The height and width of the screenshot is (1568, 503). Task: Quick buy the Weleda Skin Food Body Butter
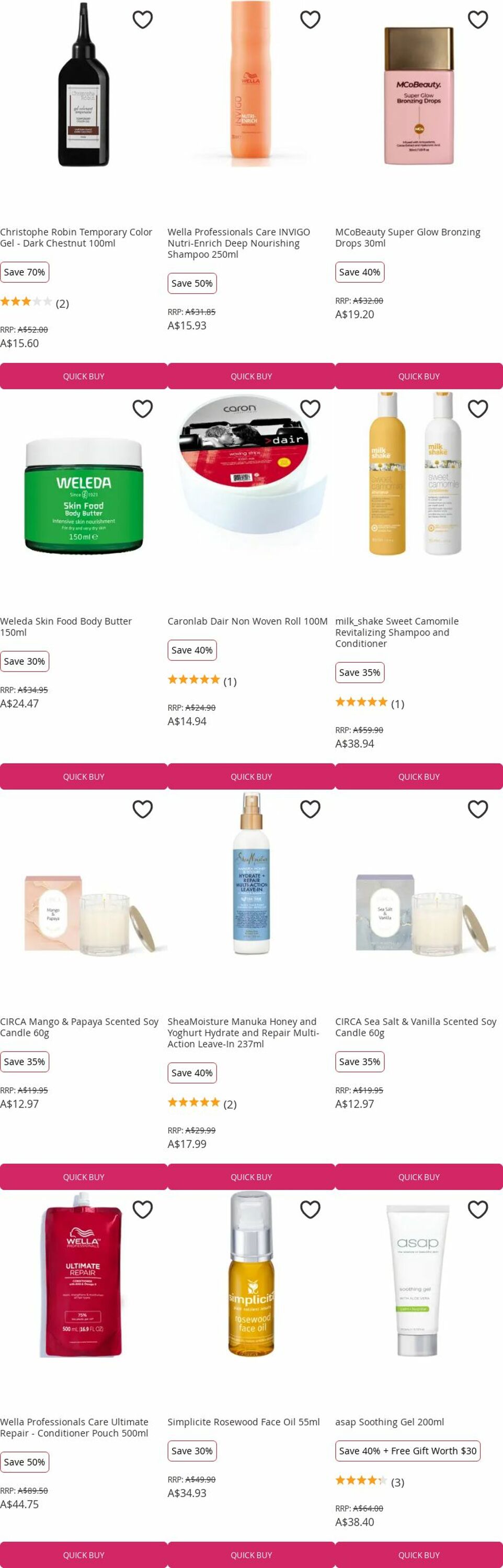click(84, 777)
